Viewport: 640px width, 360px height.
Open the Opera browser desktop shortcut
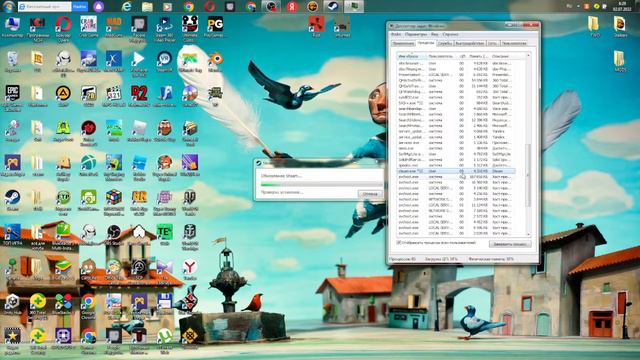point(63,27)
